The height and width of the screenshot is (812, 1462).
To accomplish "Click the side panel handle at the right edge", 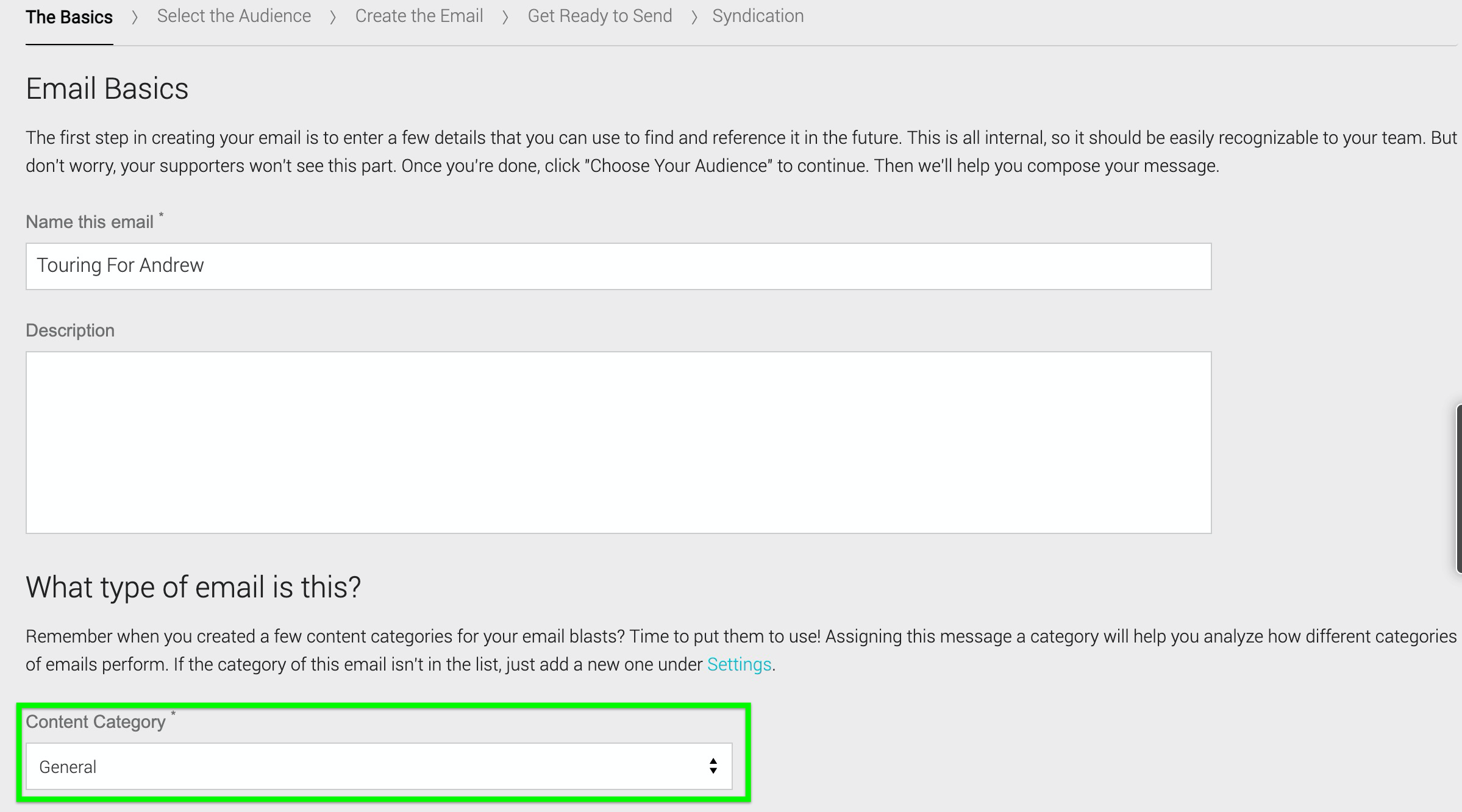I will tap(1458, 488).
